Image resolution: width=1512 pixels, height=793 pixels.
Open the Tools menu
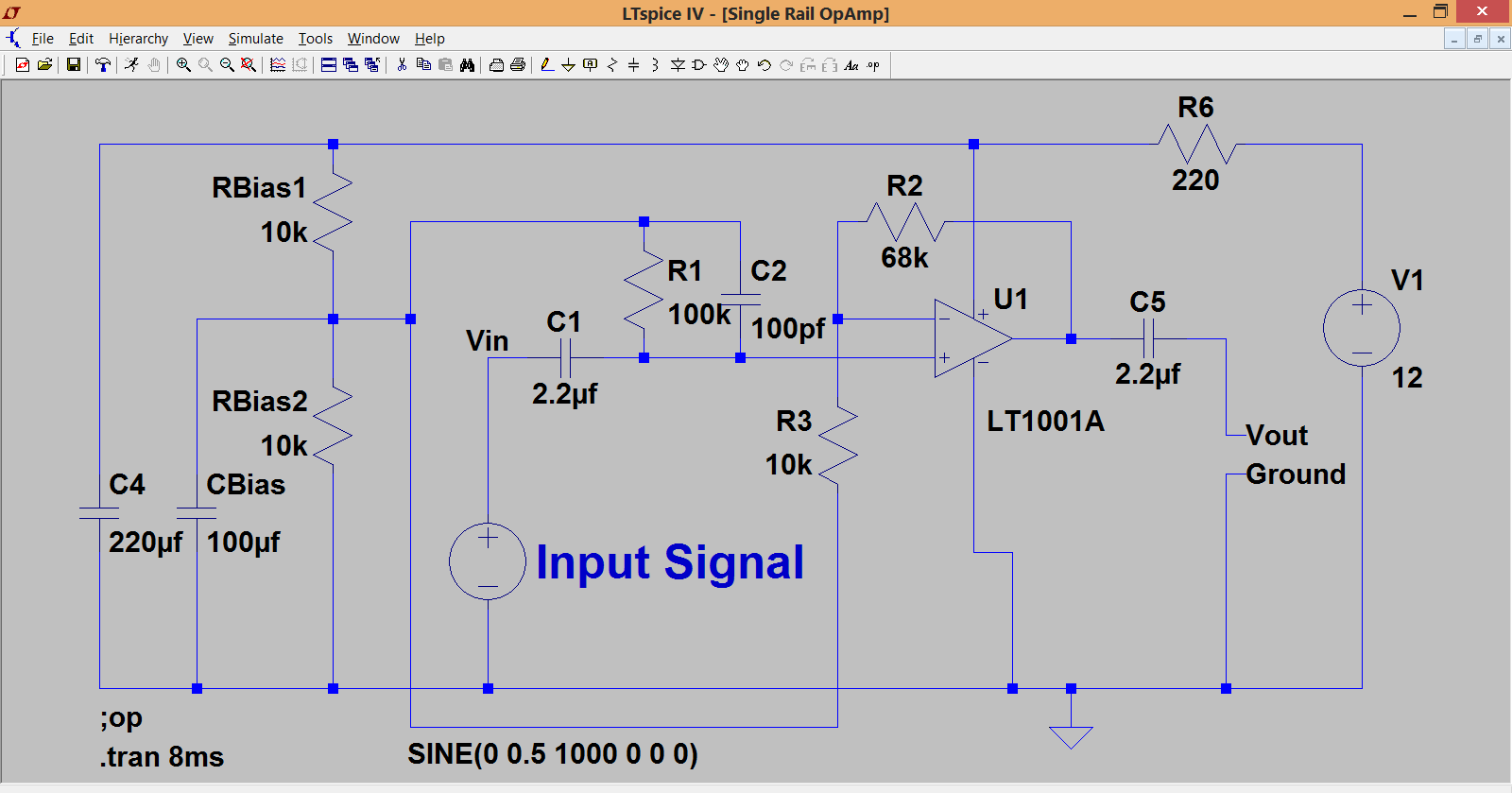click(316, 39)
